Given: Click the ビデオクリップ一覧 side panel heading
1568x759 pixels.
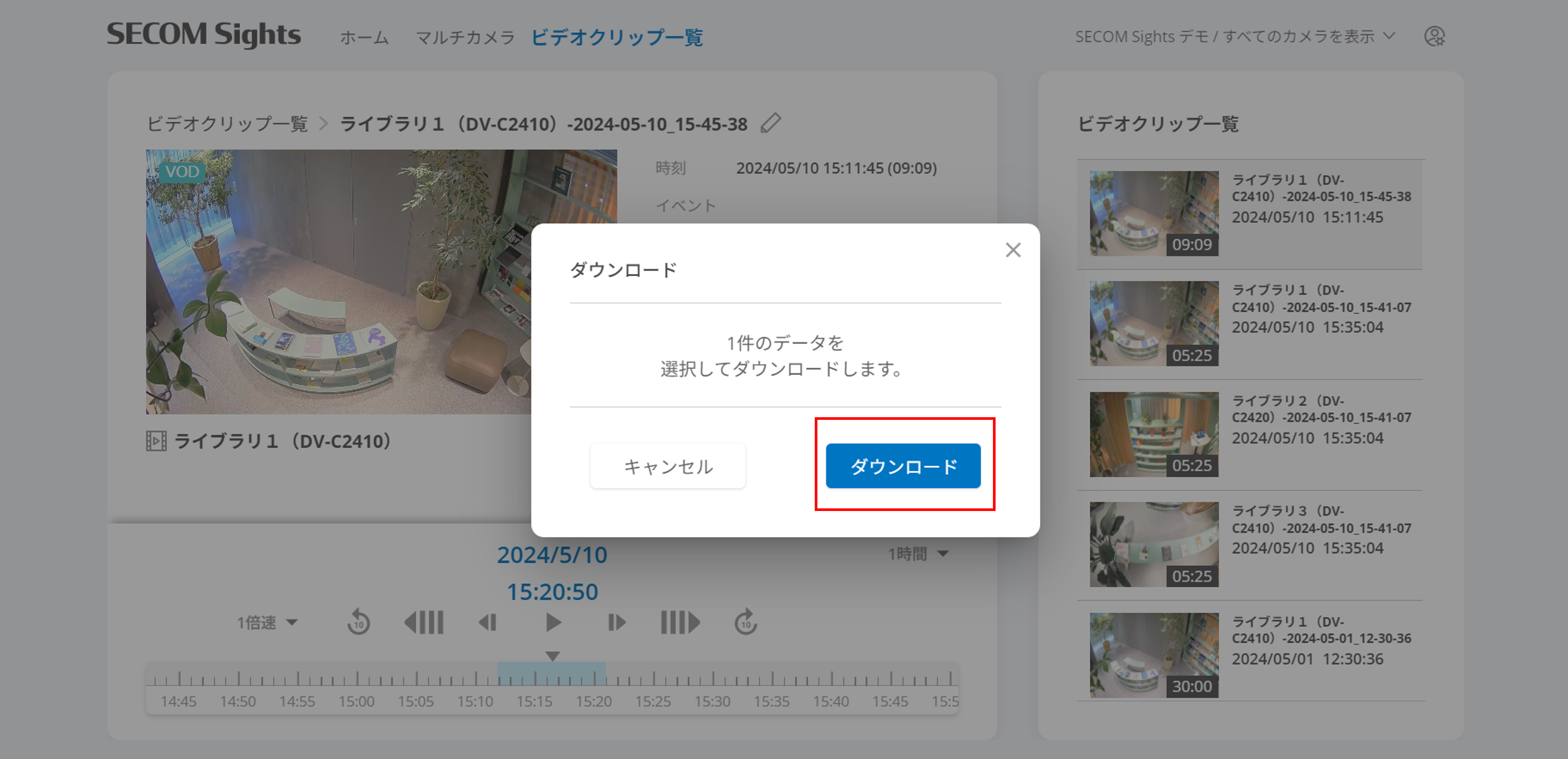Looking at the screenshot, I should pos(1158,123).
